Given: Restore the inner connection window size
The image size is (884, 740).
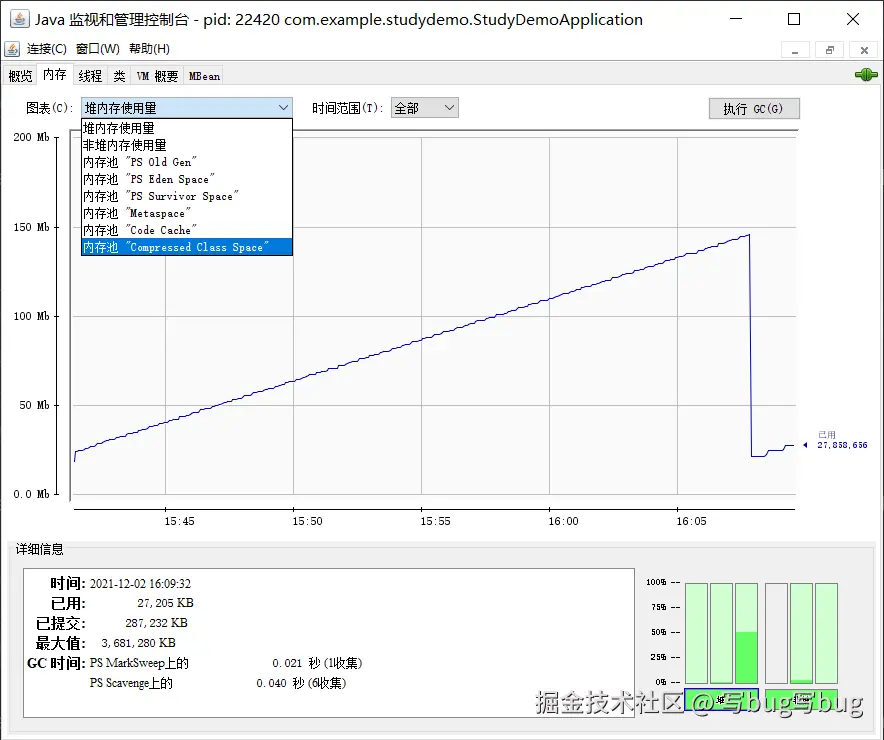Looking at the screenshot, I should 829,50.
